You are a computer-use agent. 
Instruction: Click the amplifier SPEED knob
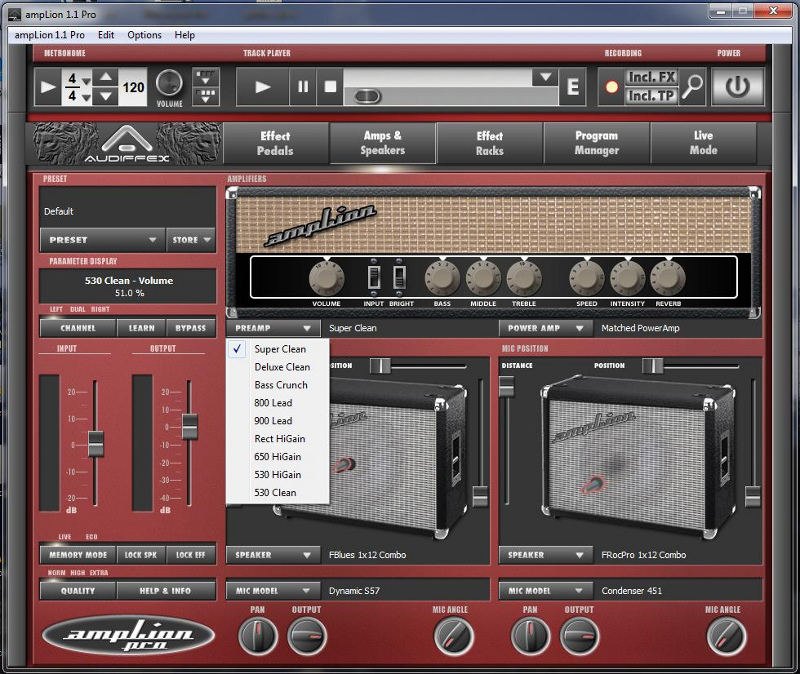pyautogui.click(x=587, y=279)
